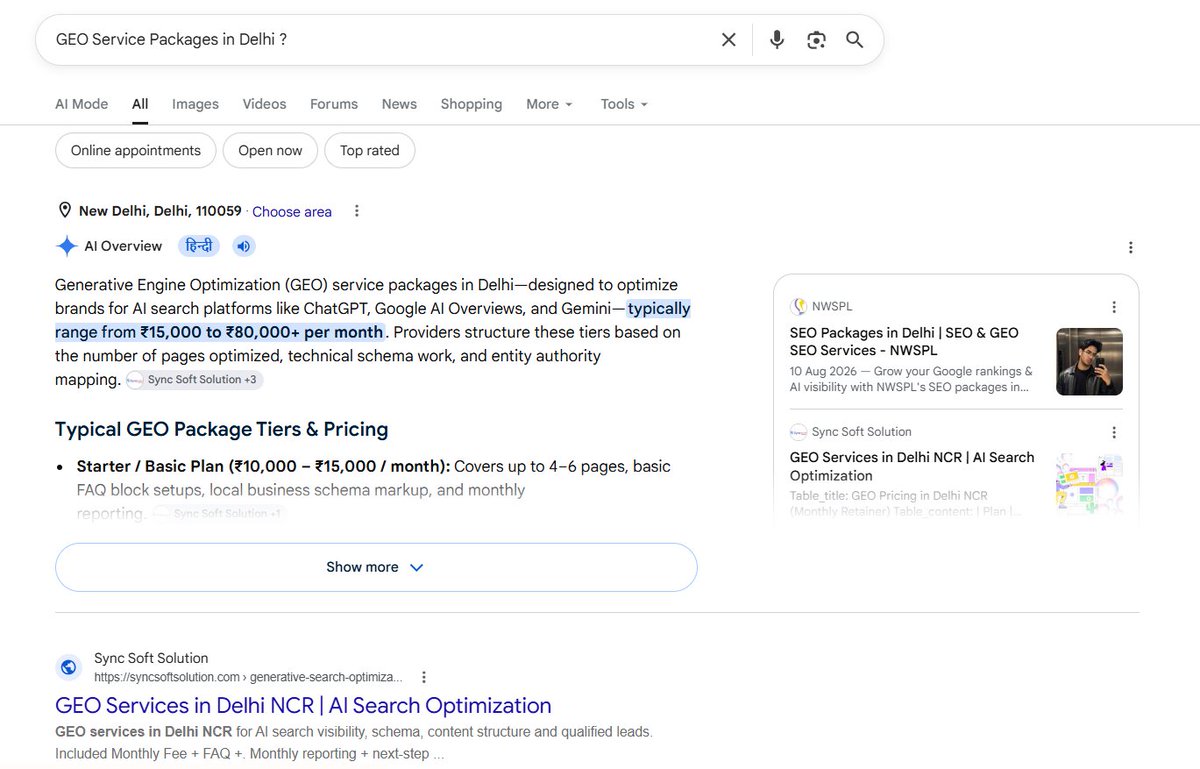Expand the More dropdown menu
The width and height of the screenshot is (1200, 769).
click(x=549, y=104)
